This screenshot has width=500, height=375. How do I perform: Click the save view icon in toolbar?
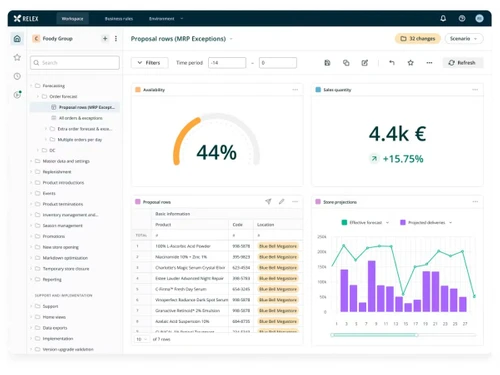pyautogui.click(x=327, y=63)
